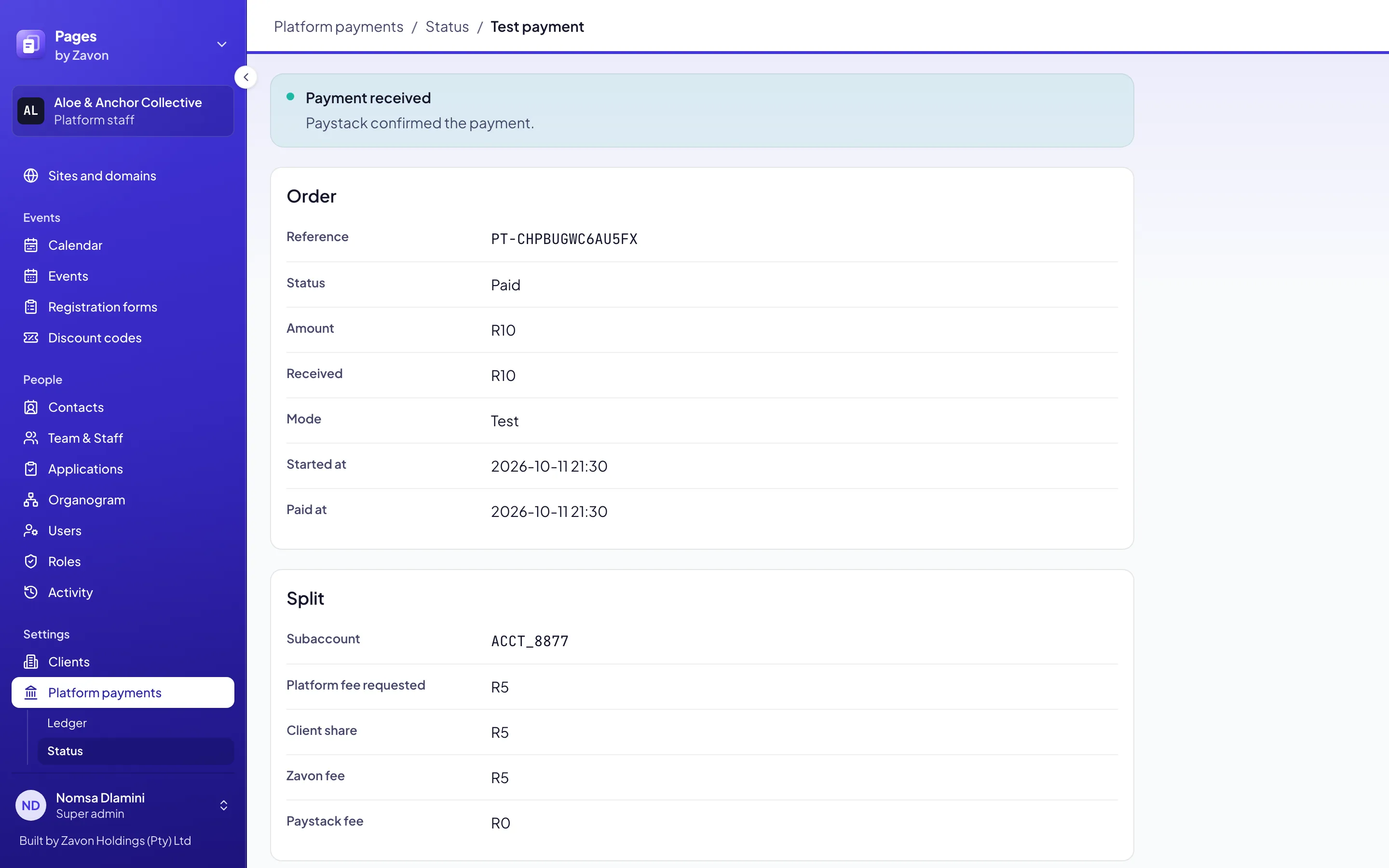Image resolution: width=1389 pixels, height=868 pixels.
Task: Click the Activity history icon
Action: (31, 593)
